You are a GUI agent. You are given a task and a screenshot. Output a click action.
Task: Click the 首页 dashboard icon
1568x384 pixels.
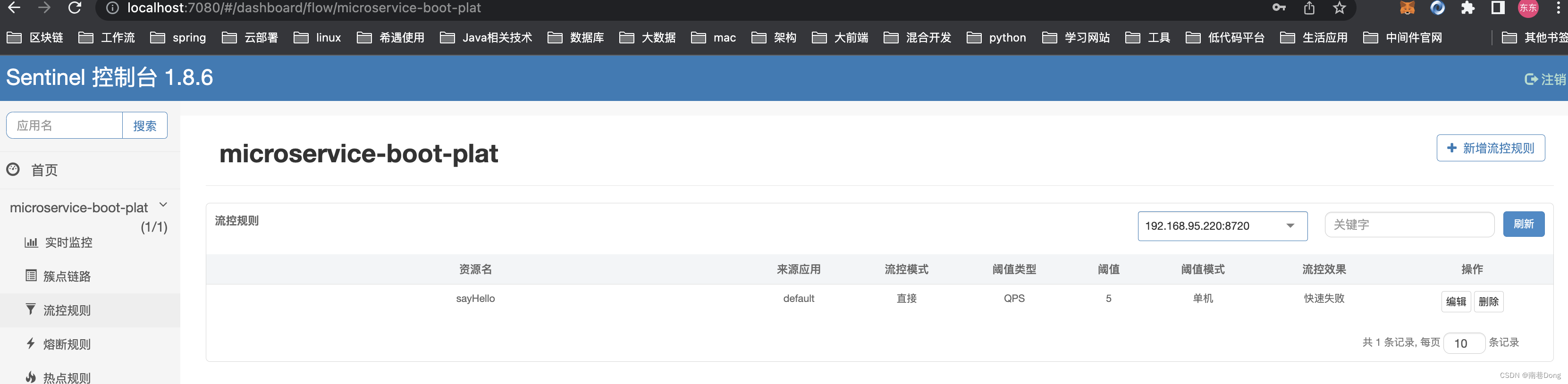click(13, 169)
